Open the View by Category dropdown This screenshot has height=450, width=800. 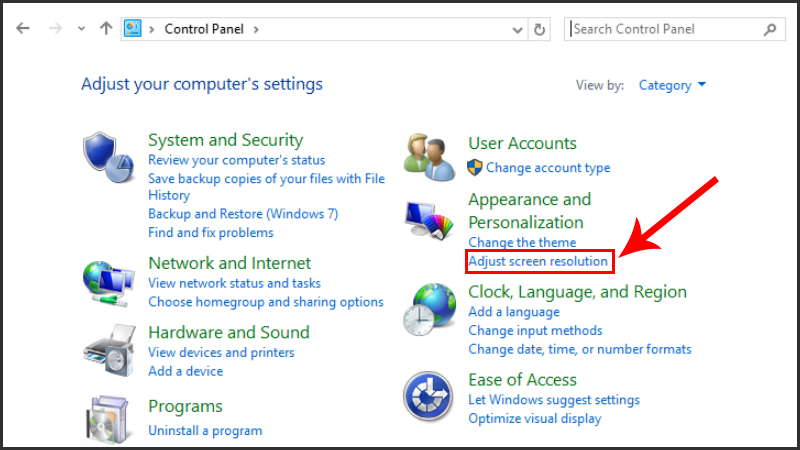(672, 85)
